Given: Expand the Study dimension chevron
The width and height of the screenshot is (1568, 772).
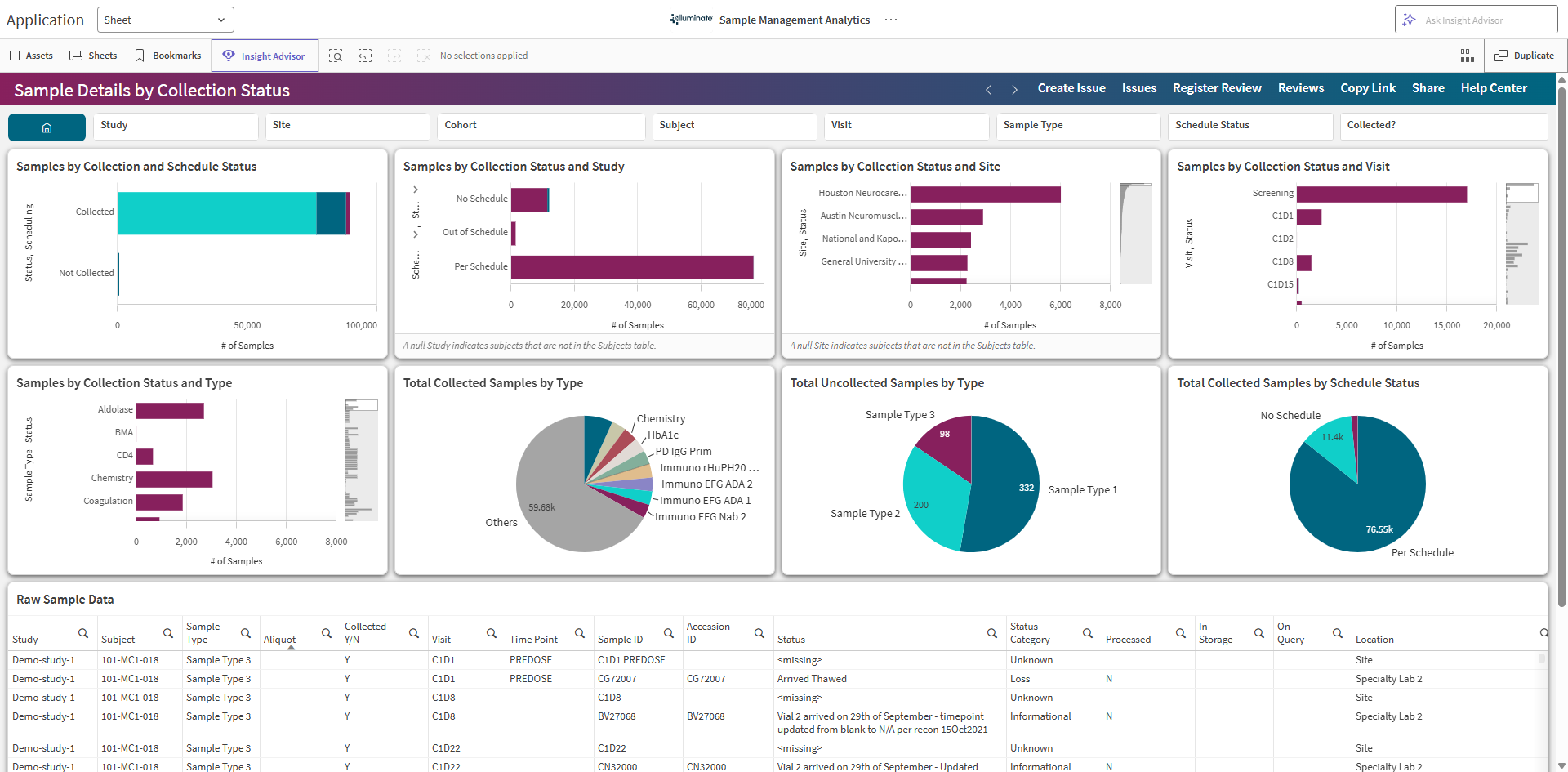Looking at the screenshot, I should (x=416, y=190).
